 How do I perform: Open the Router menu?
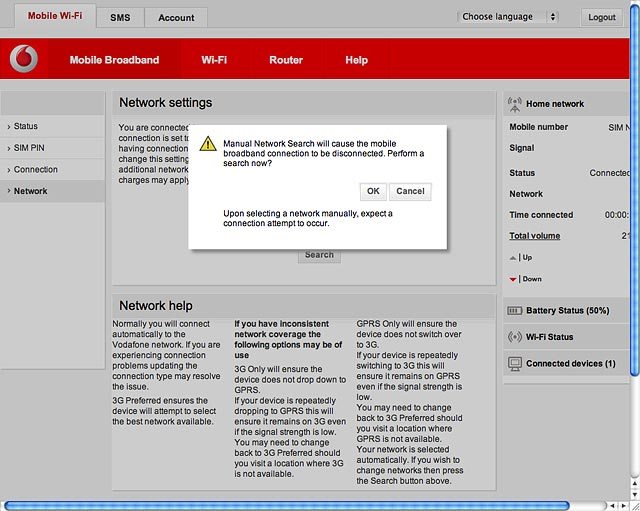(286, 60)
